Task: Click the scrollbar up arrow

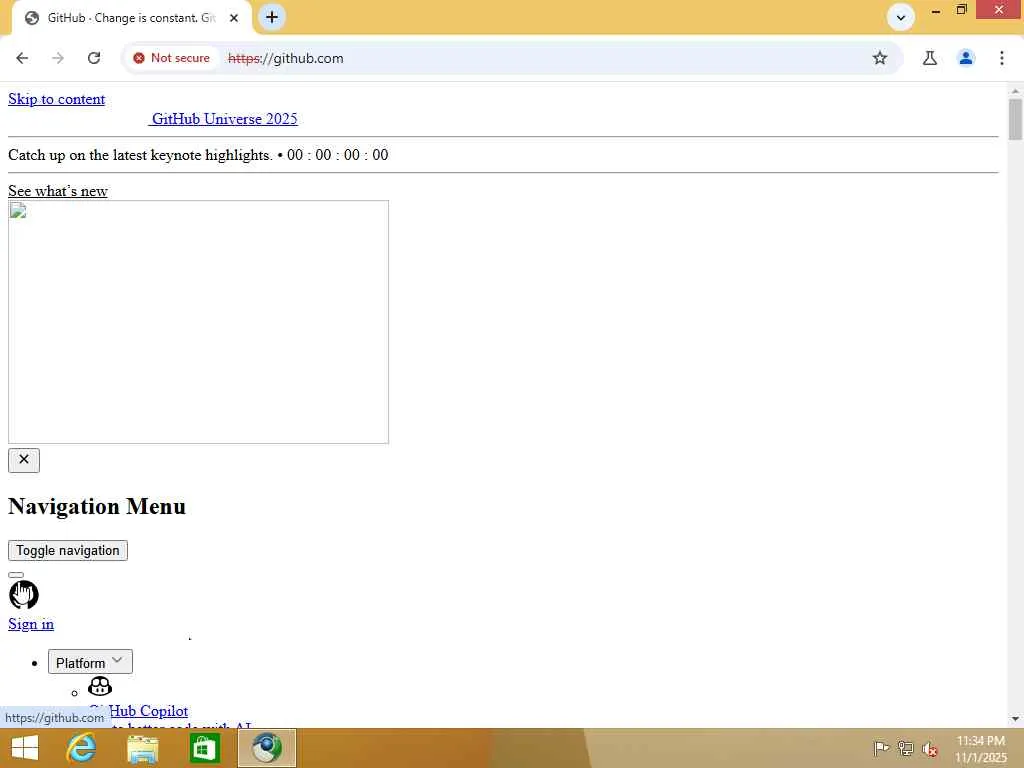Action: [1015, 91]
